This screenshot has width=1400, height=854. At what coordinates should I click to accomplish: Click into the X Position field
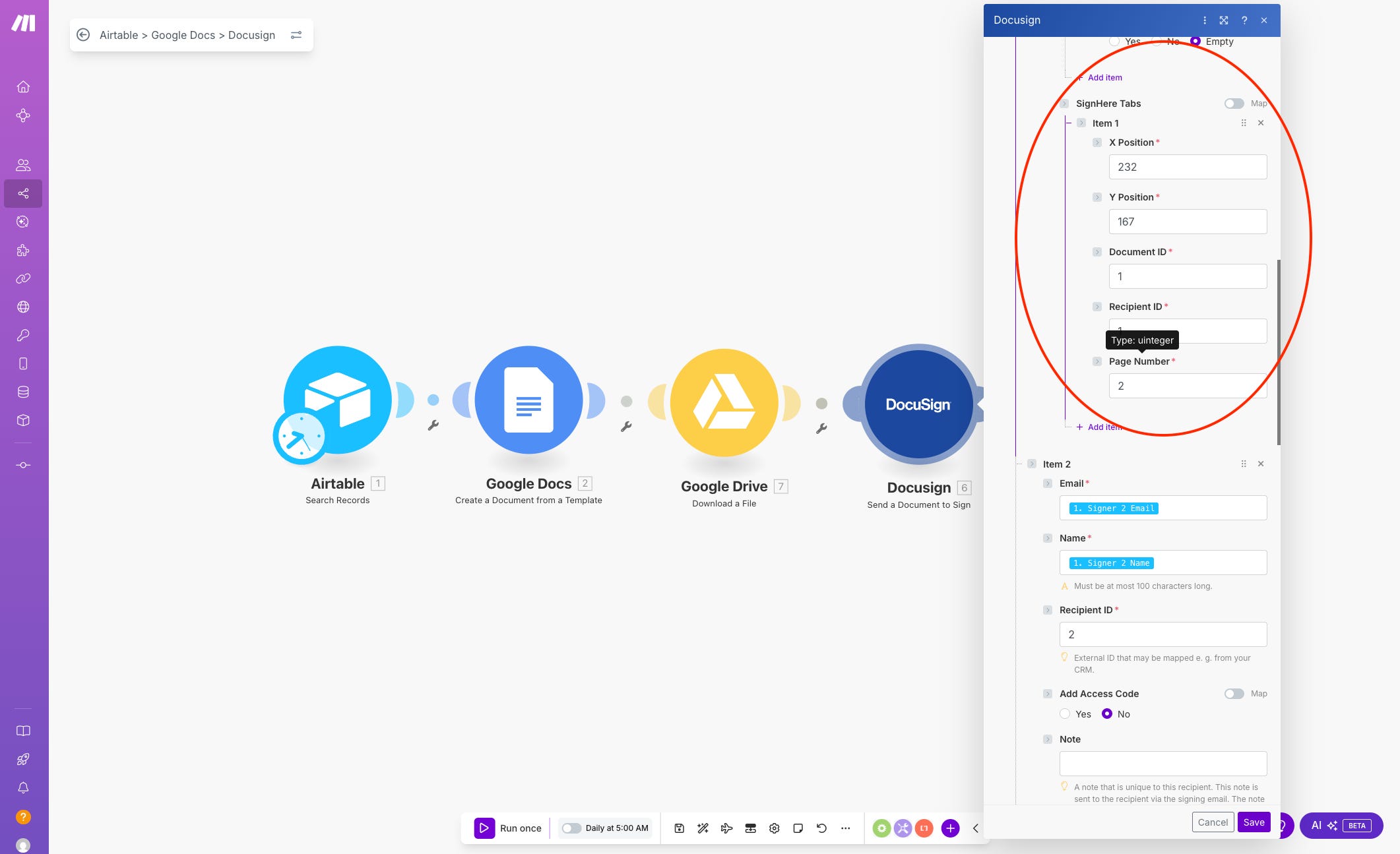pos(1188,167)
